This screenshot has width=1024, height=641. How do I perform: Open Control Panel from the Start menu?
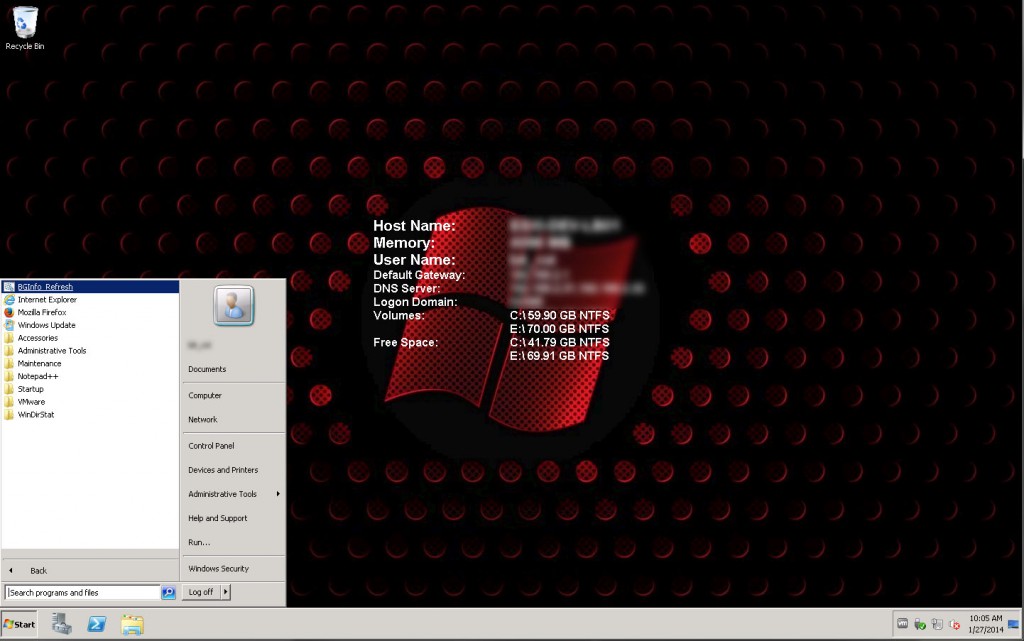pos(211,445)
